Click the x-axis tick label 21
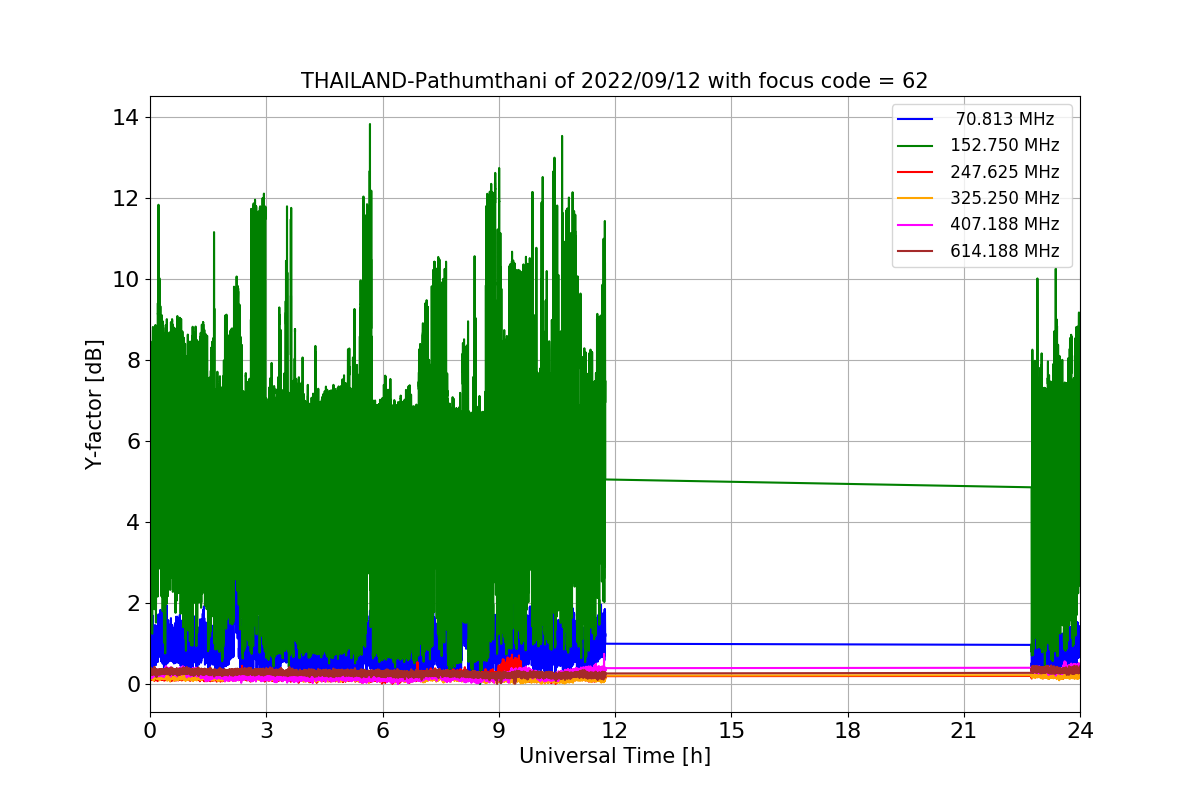1200x800 pixels. [x=964, y=731]
